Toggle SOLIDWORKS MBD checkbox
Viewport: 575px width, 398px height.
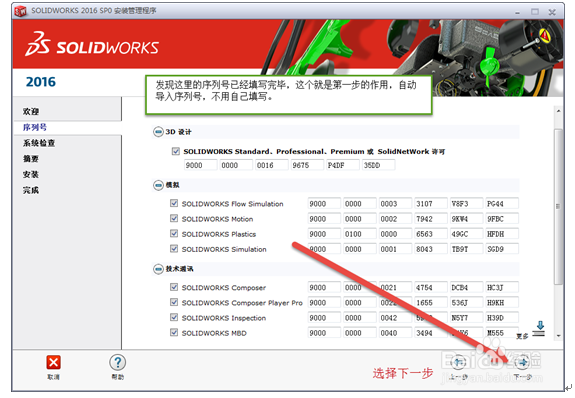174,332
